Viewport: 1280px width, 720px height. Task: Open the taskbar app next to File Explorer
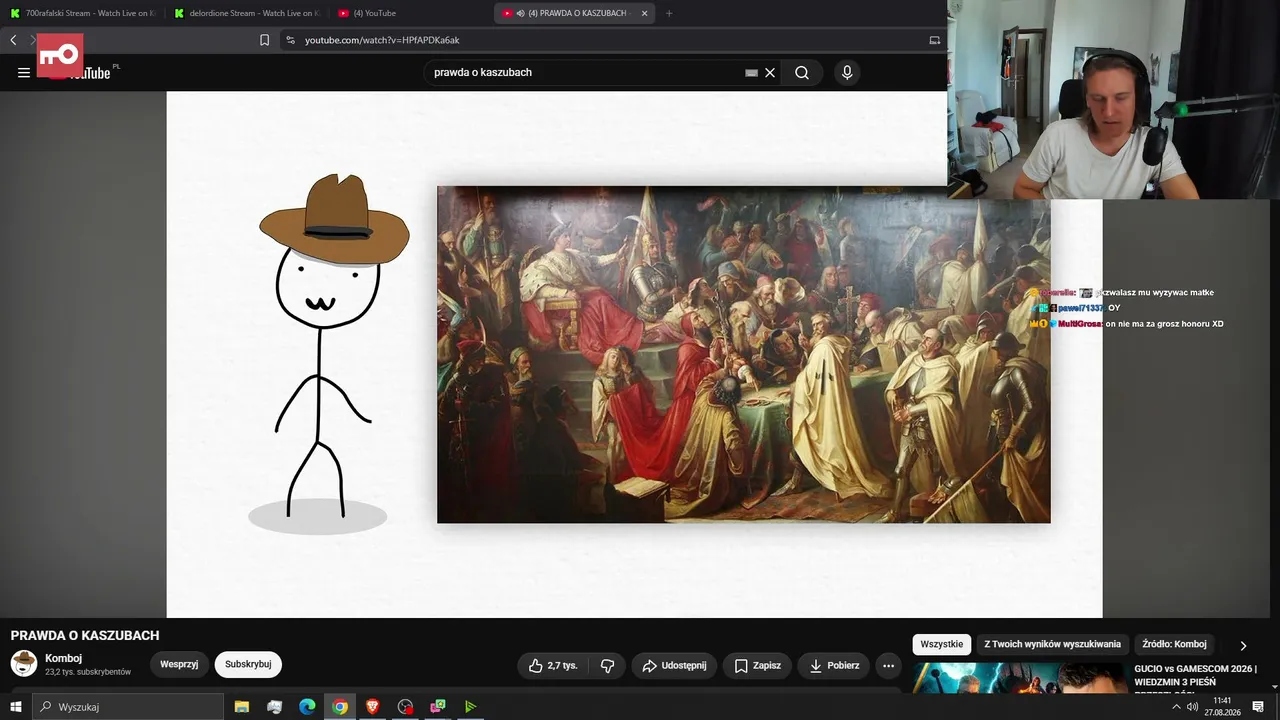coord(275,707)
